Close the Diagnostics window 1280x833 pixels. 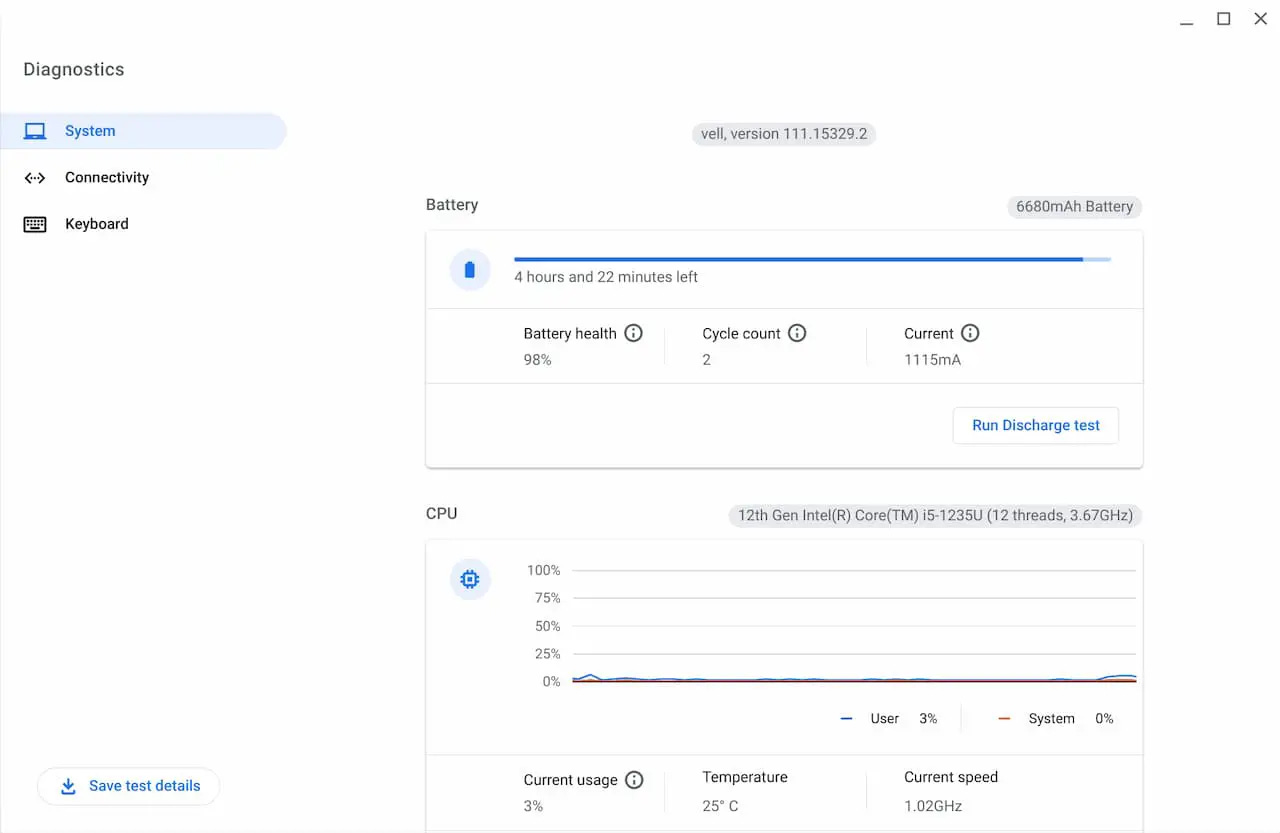pos(1260,19)
